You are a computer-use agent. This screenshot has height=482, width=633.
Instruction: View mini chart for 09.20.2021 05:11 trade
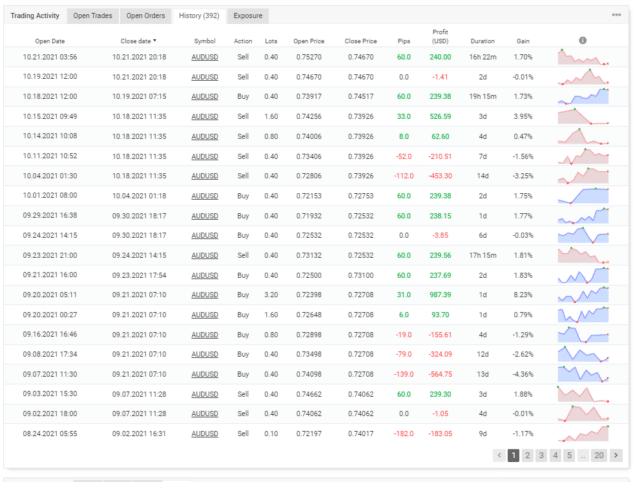pyautogui.click(x=583, y=295)
